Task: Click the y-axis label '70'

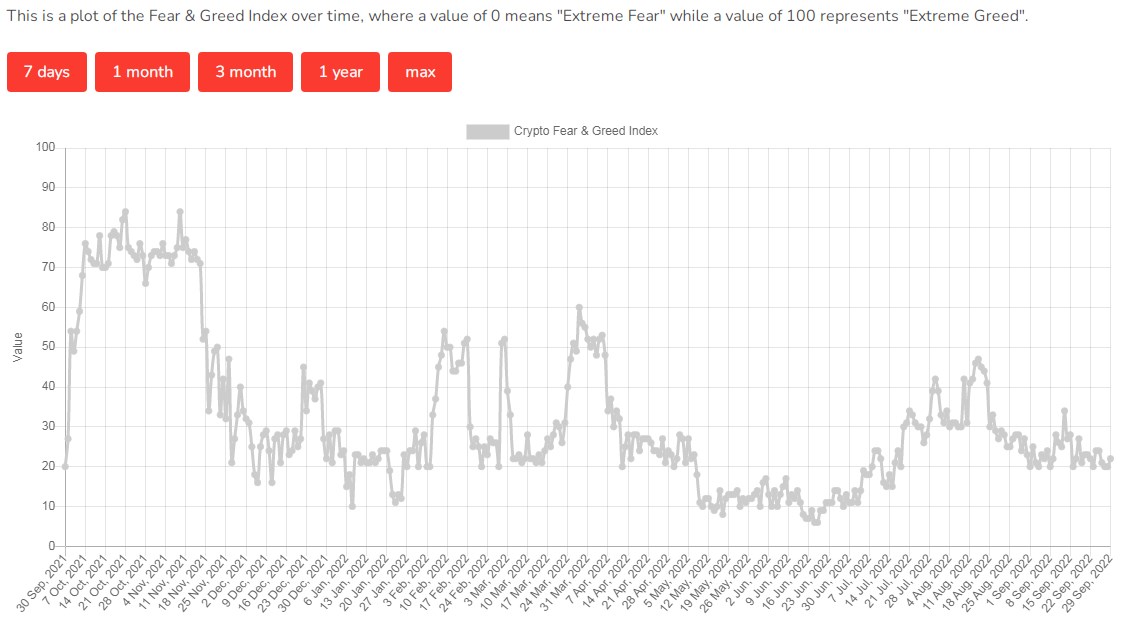Action: coord(48,267)
